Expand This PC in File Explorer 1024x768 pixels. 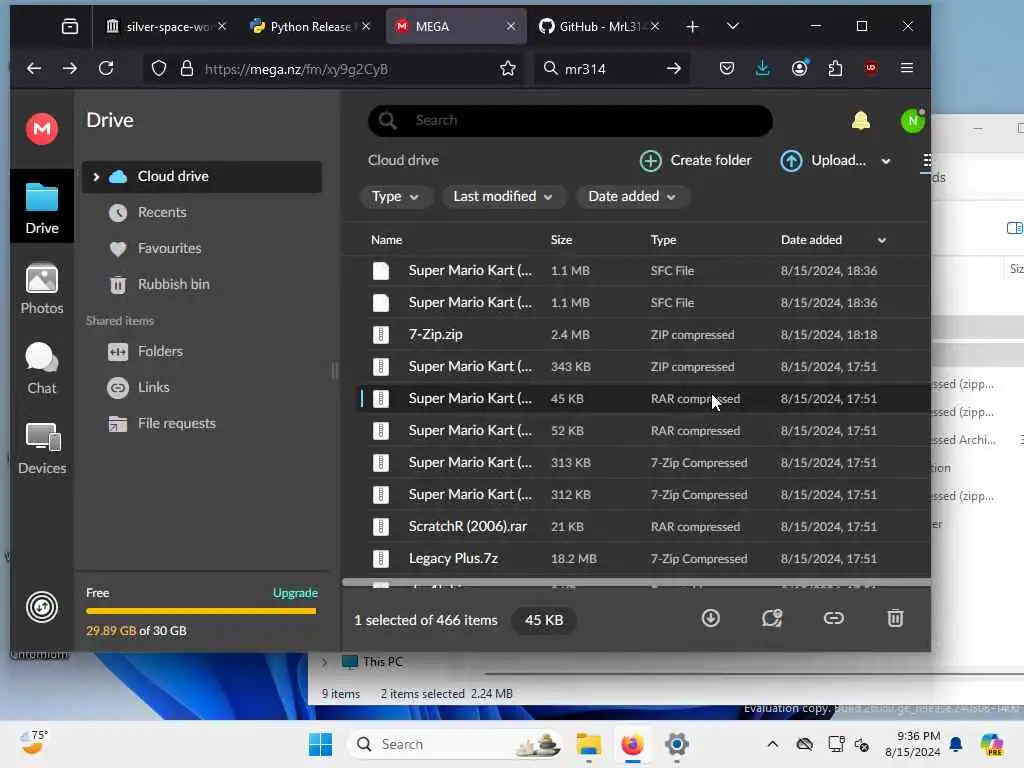click(325, 662)
